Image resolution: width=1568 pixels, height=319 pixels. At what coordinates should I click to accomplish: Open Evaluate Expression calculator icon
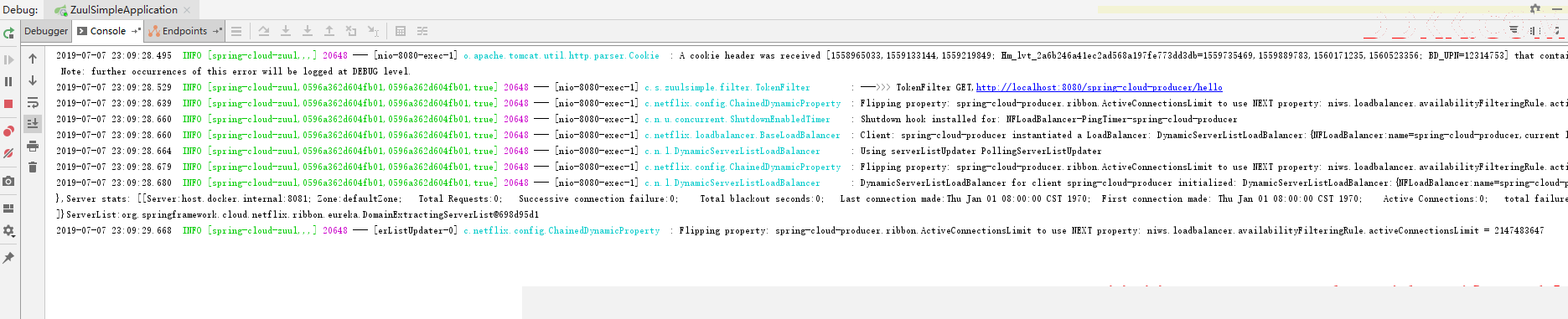(x=401, y=31)
